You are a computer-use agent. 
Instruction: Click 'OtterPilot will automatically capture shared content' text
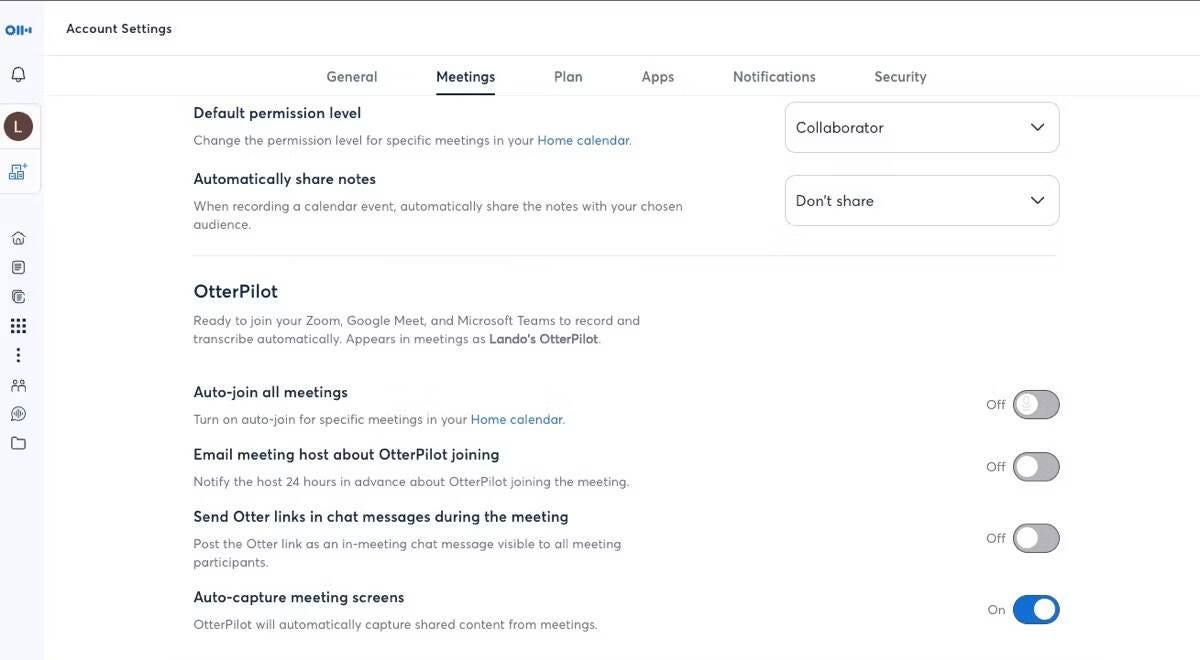[395, 625]
